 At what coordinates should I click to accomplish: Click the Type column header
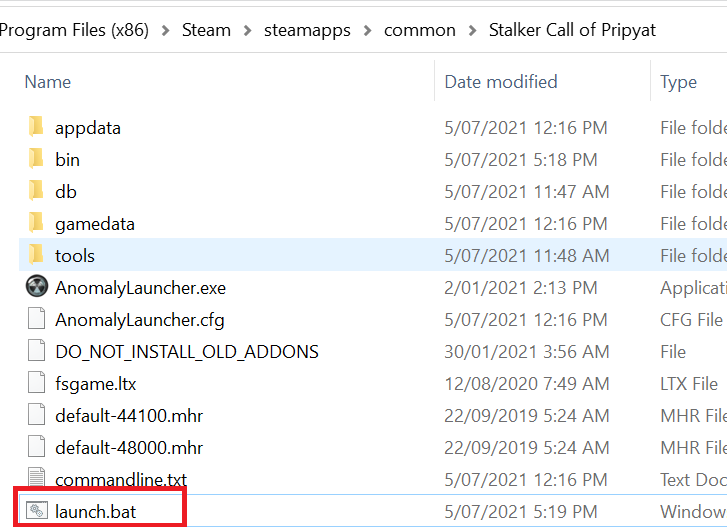pyautogui.click(x=679, y=82)
